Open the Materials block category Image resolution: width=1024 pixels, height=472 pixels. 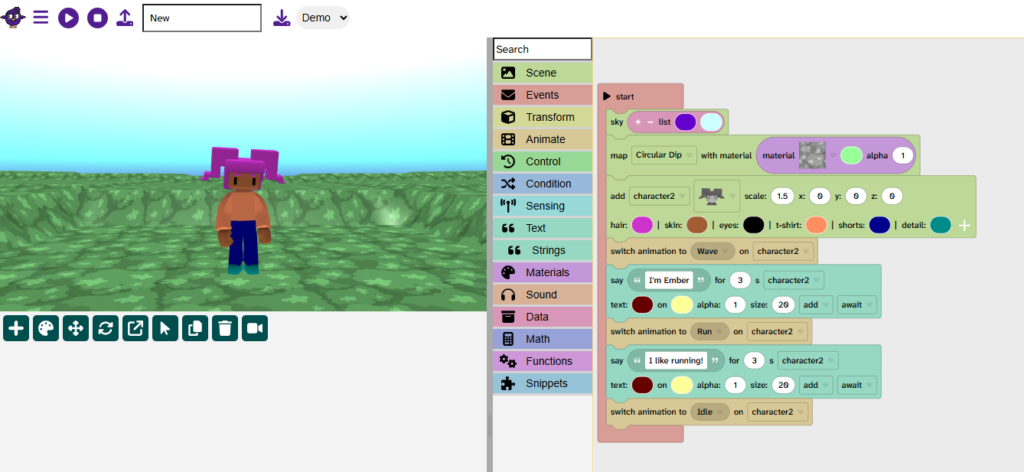pyautogui.click(x=543, y=272)
